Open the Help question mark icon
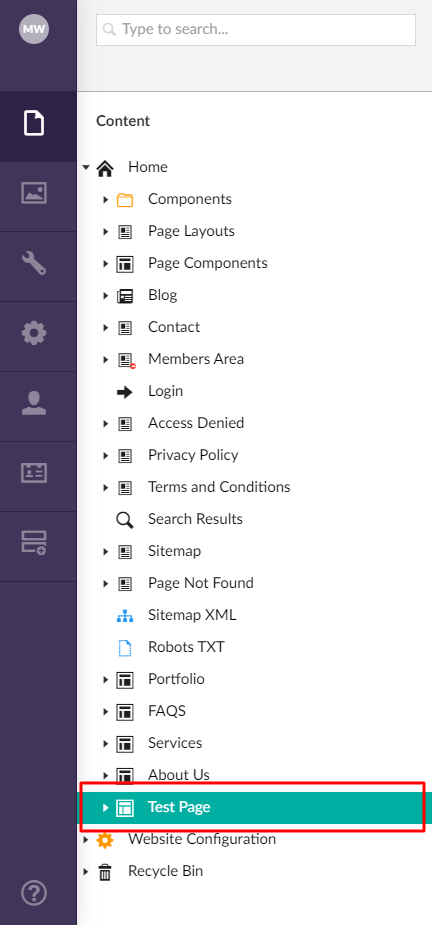The height and width of the screenshot is (925, 432). (34, 893)
